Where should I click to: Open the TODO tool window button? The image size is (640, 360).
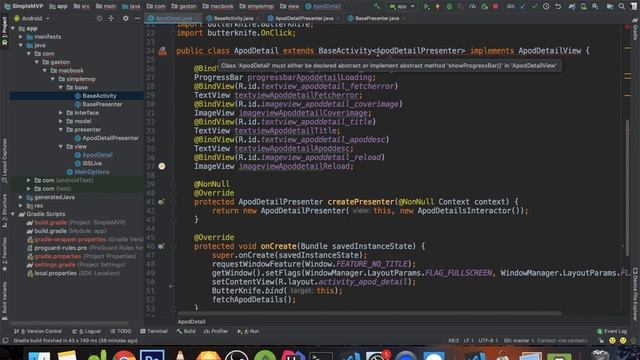coord(121,331)
